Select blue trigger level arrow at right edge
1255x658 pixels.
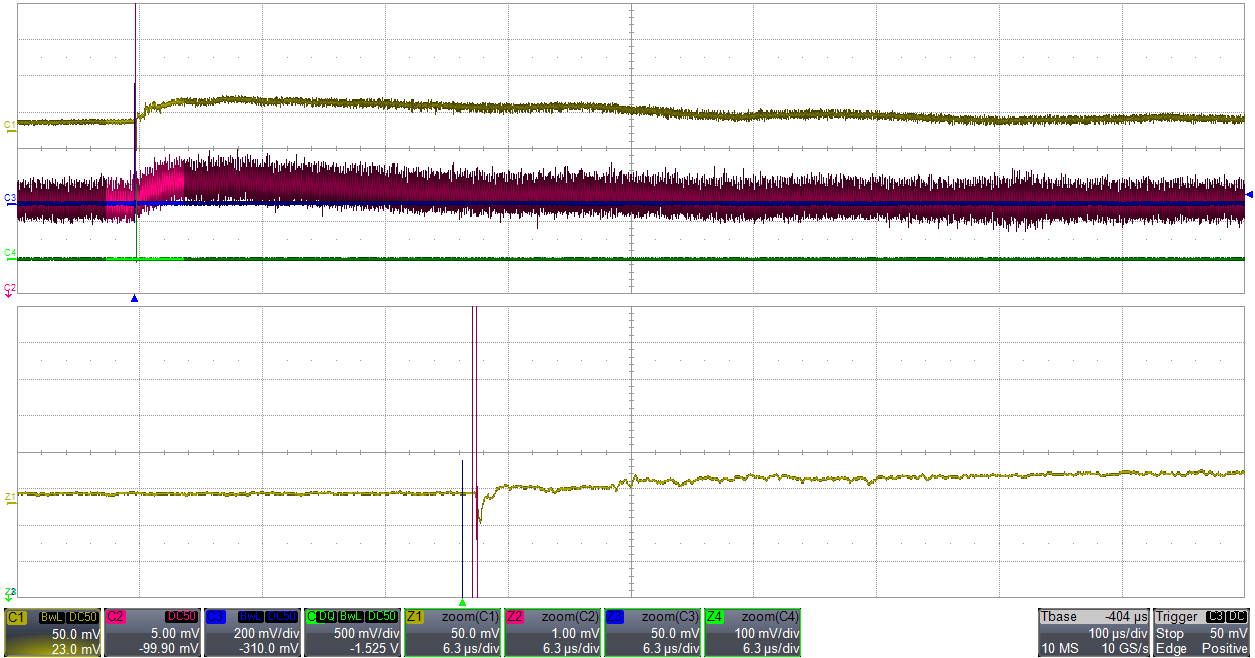coord(1249,194)
